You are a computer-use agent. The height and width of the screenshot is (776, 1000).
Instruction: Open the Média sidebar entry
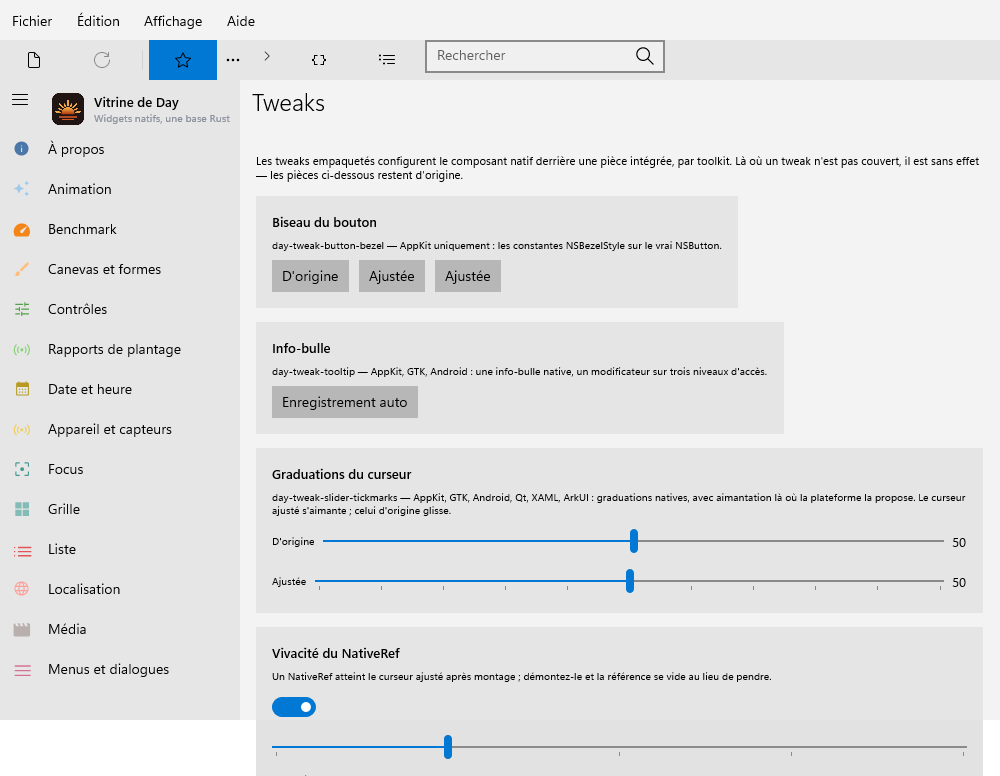pos(120,629)
